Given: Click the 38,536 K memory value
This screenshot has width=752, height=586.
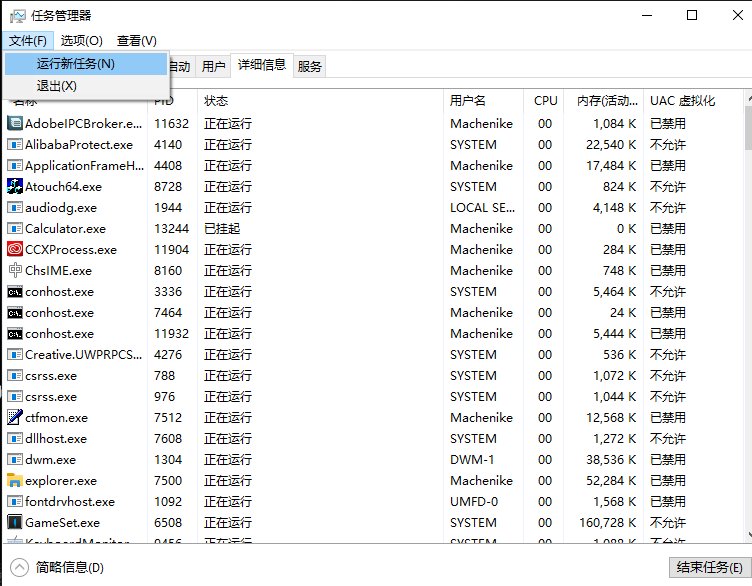Looking at the screenshot, I should (x=611, y=459).
